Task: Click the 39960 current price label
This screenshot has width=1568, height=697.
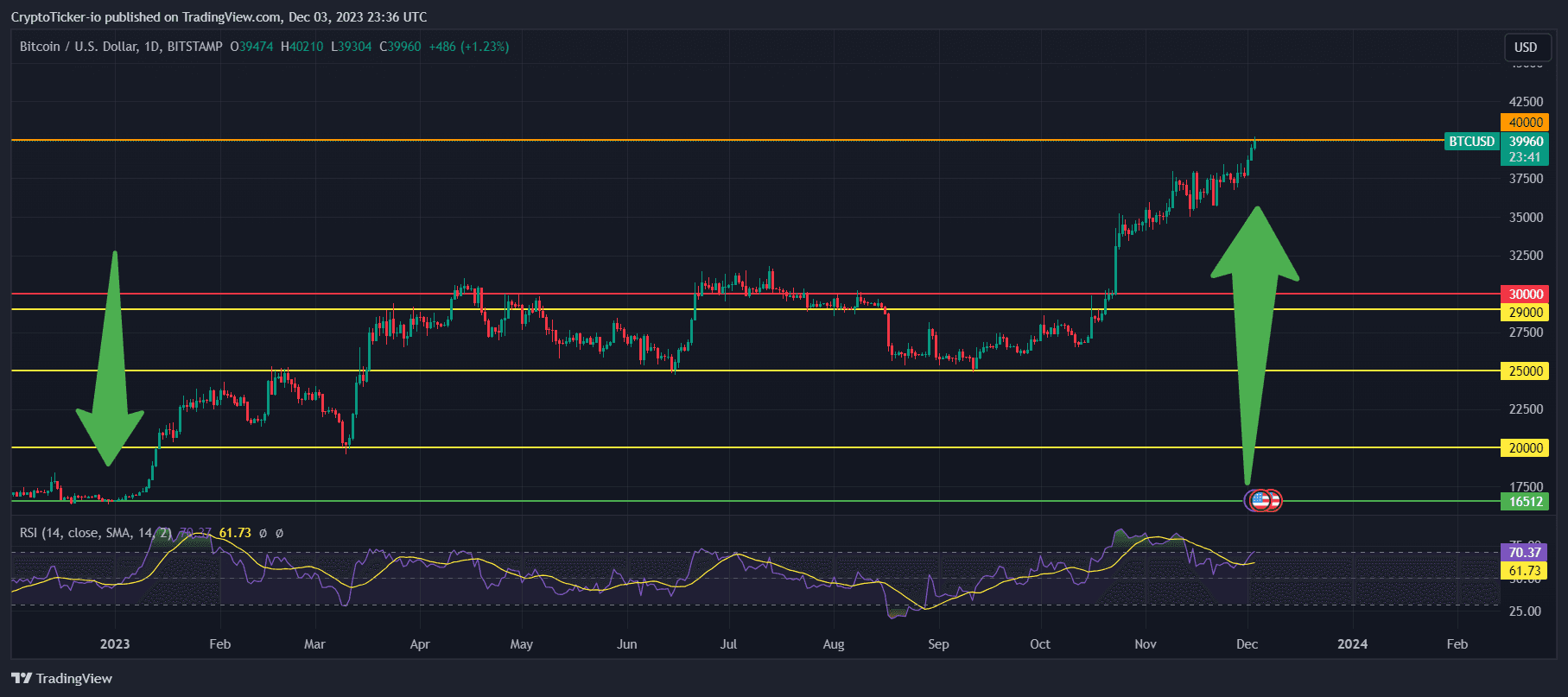Action: coord(1526,142)
